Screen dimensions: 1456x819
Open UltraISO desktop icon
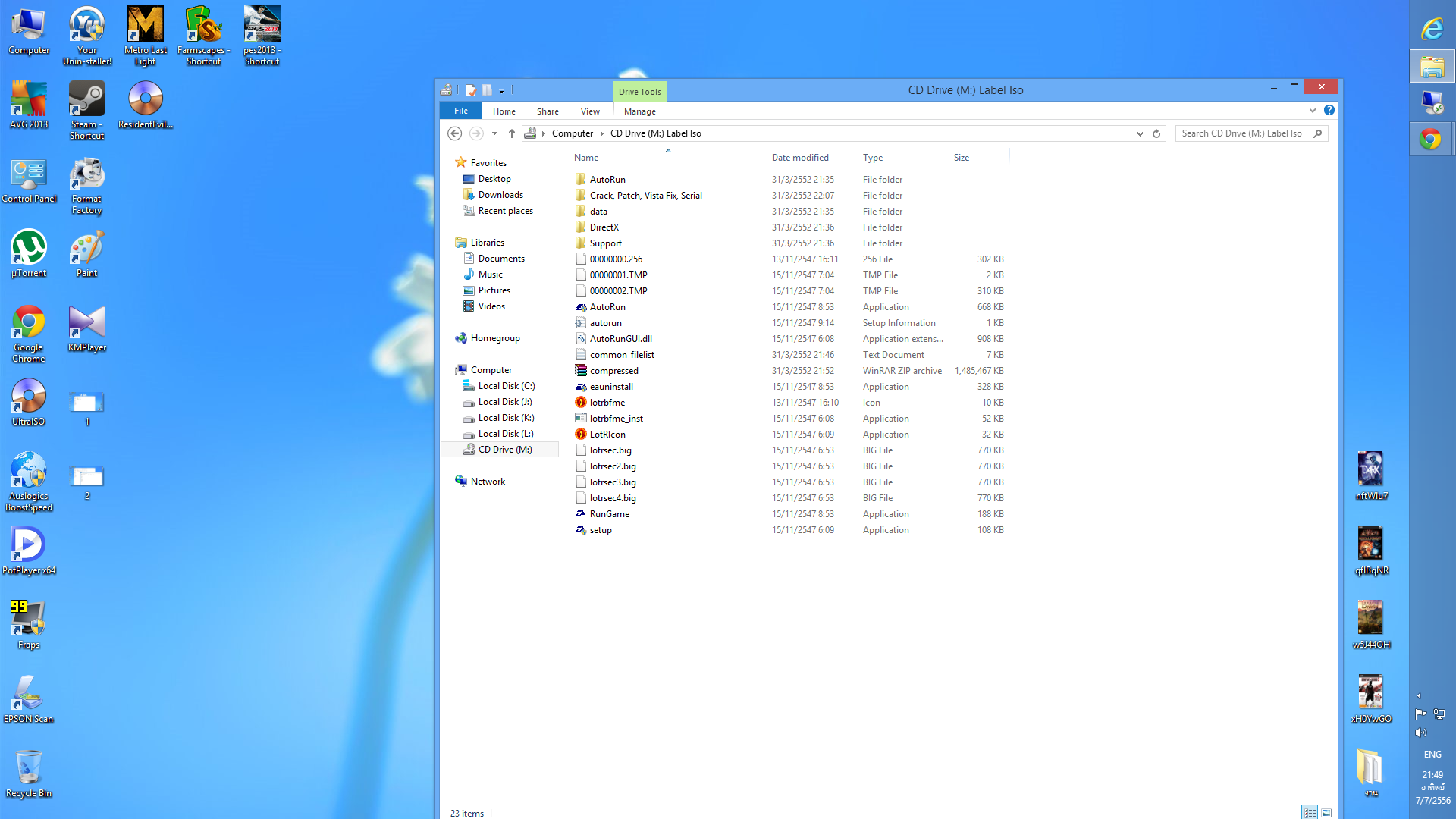coord(29,403)
